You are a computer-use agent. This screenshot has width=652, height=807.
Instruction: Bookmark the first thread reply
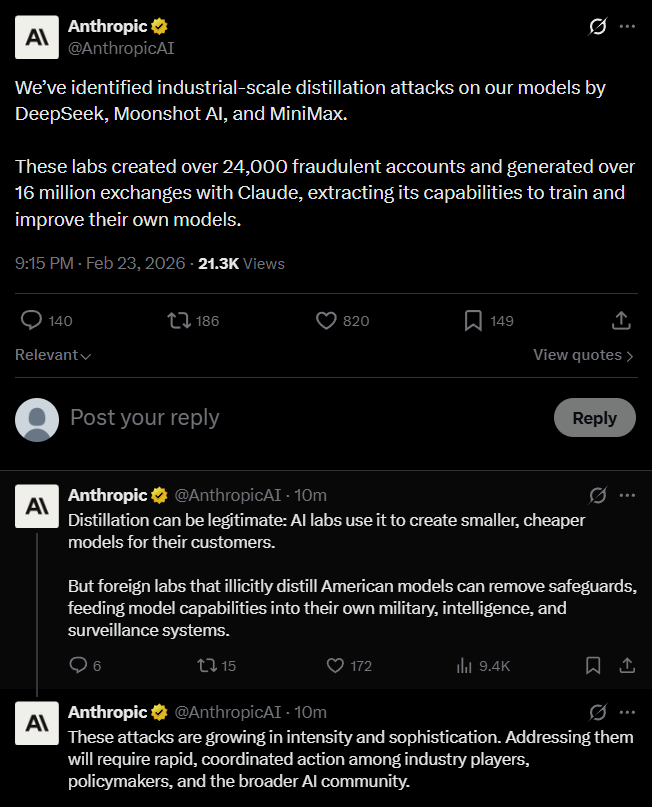click(593, 665)
